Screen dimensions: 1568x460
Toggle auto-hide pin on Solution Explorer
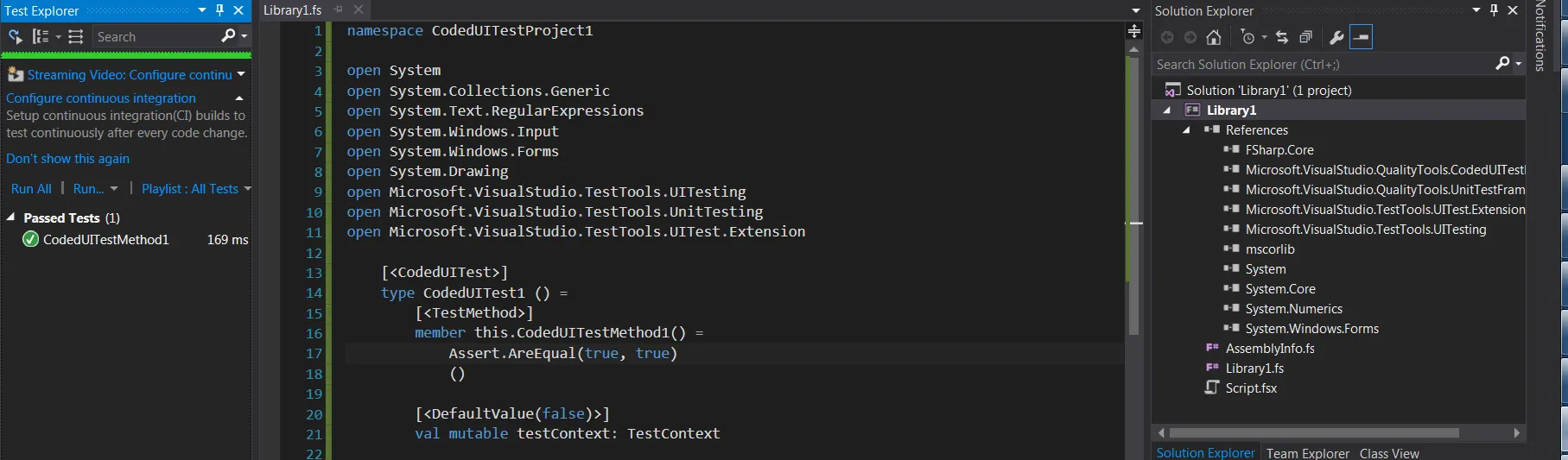tap(1494, 10)
